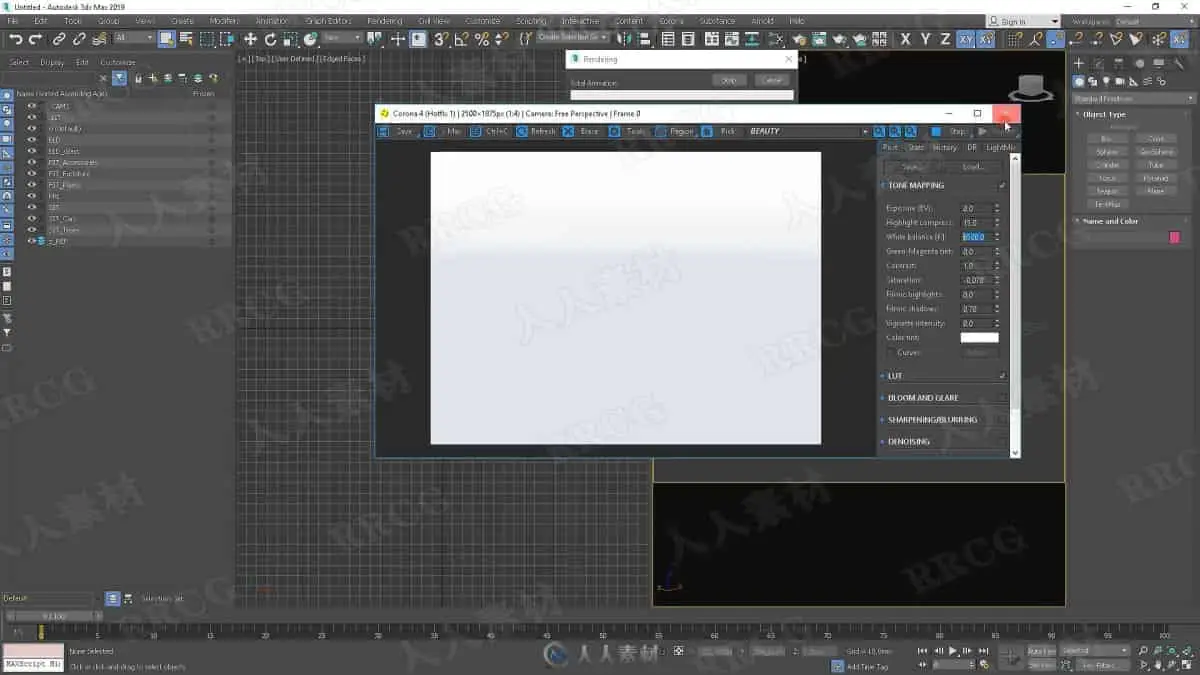Open the pink object color swatch
This screenshot has height=675, width=1200.
click(x=1174, y=237)
